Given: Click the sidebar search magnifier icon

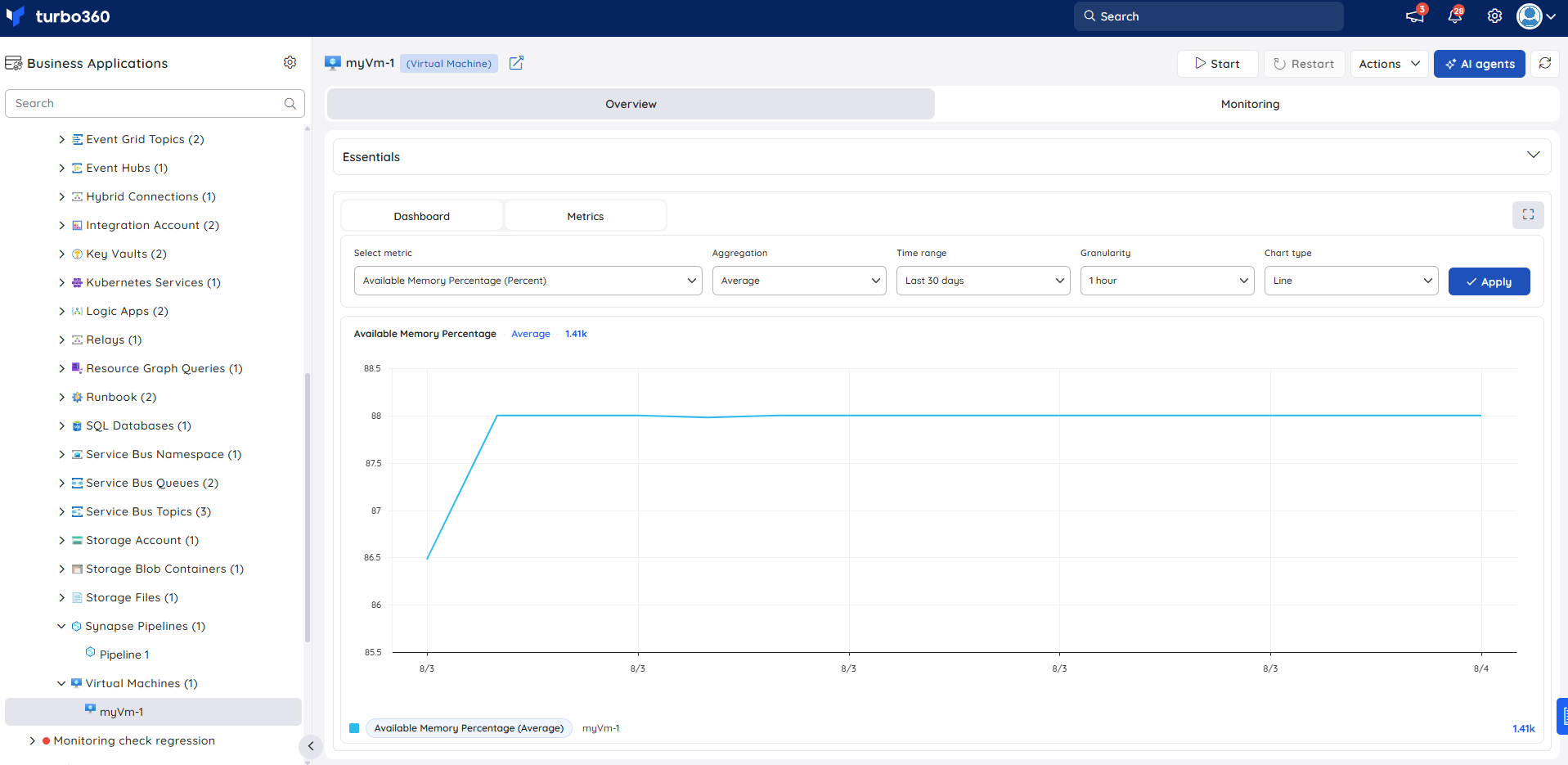Looking at the screenshot, I should pyautogui.click(x=290, y=104).
